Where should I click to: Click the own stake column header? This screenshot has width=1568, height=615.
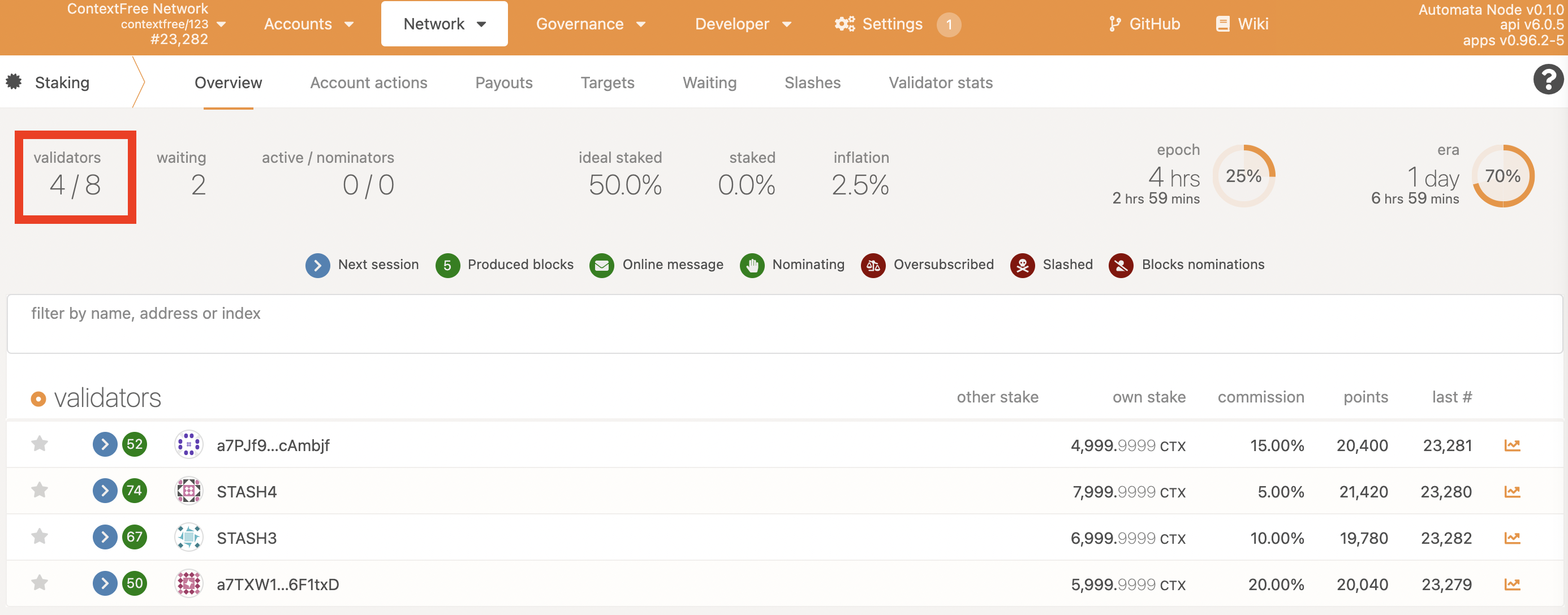pyautogui.click(x=1149, y=397)
